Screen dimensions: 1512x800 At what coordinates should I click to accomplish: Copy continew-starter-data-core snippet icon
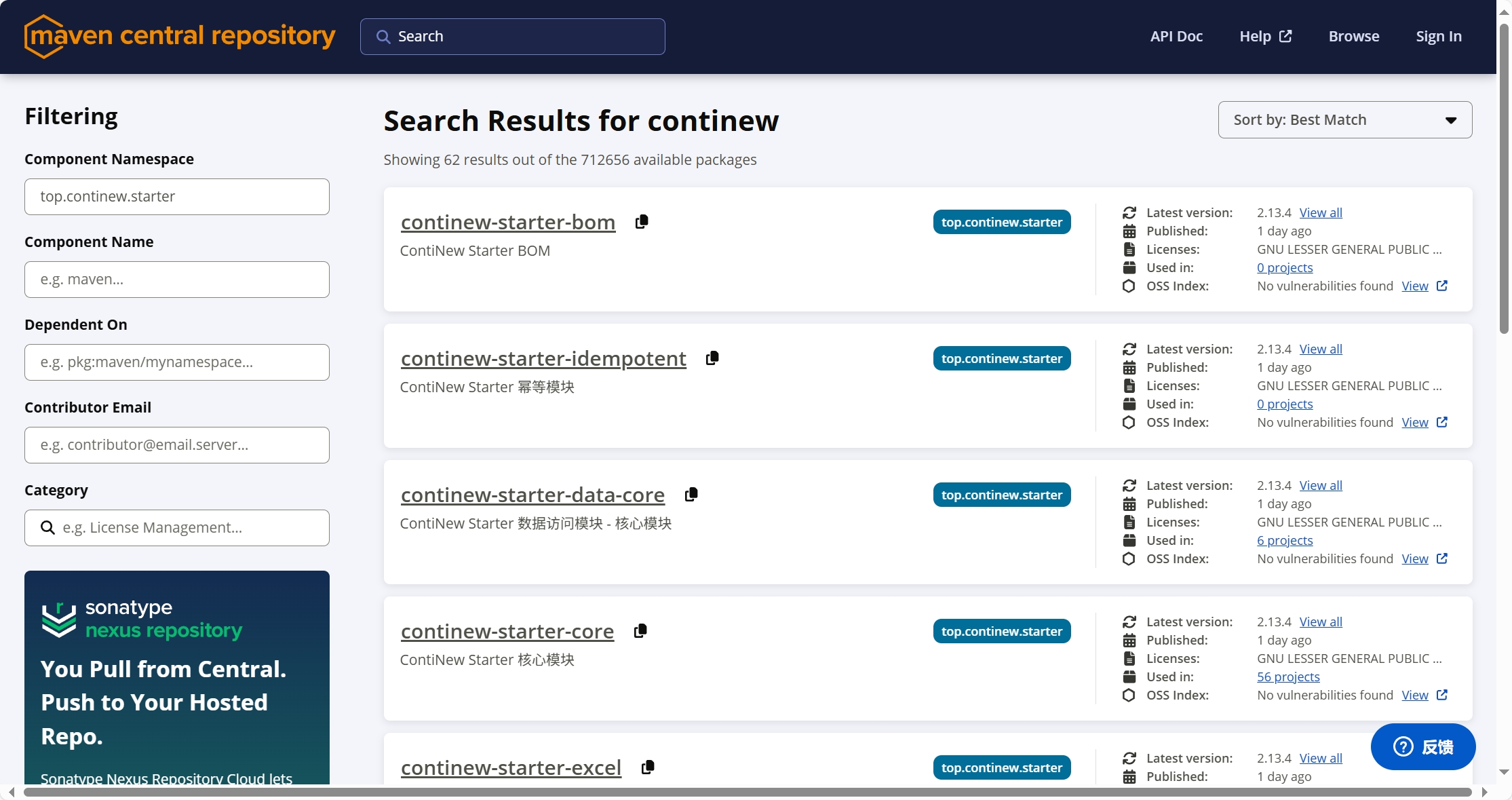pyautogui.click(x=691, y=495)
